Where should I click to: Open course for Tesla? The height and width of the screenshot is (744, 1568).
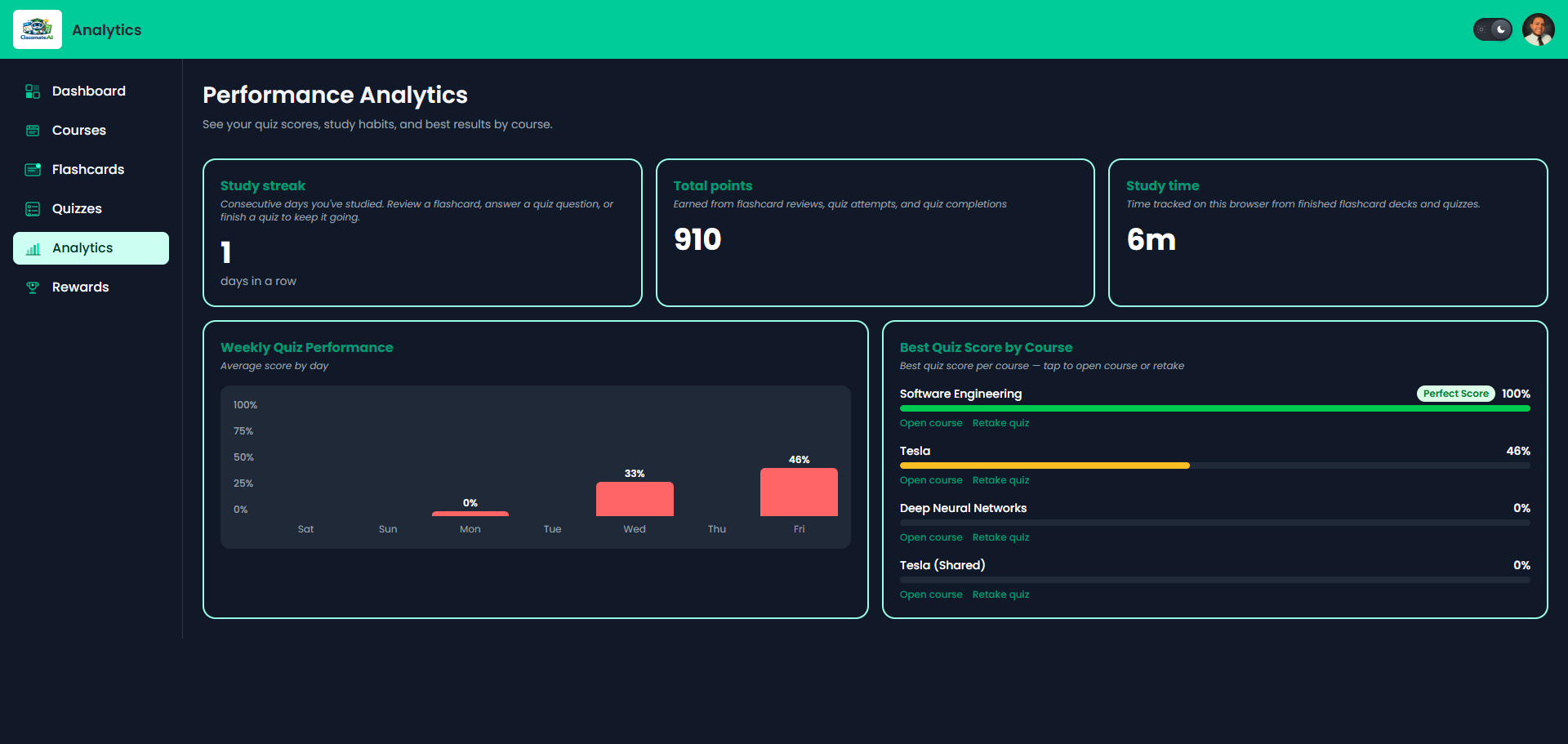coord(931,480)
